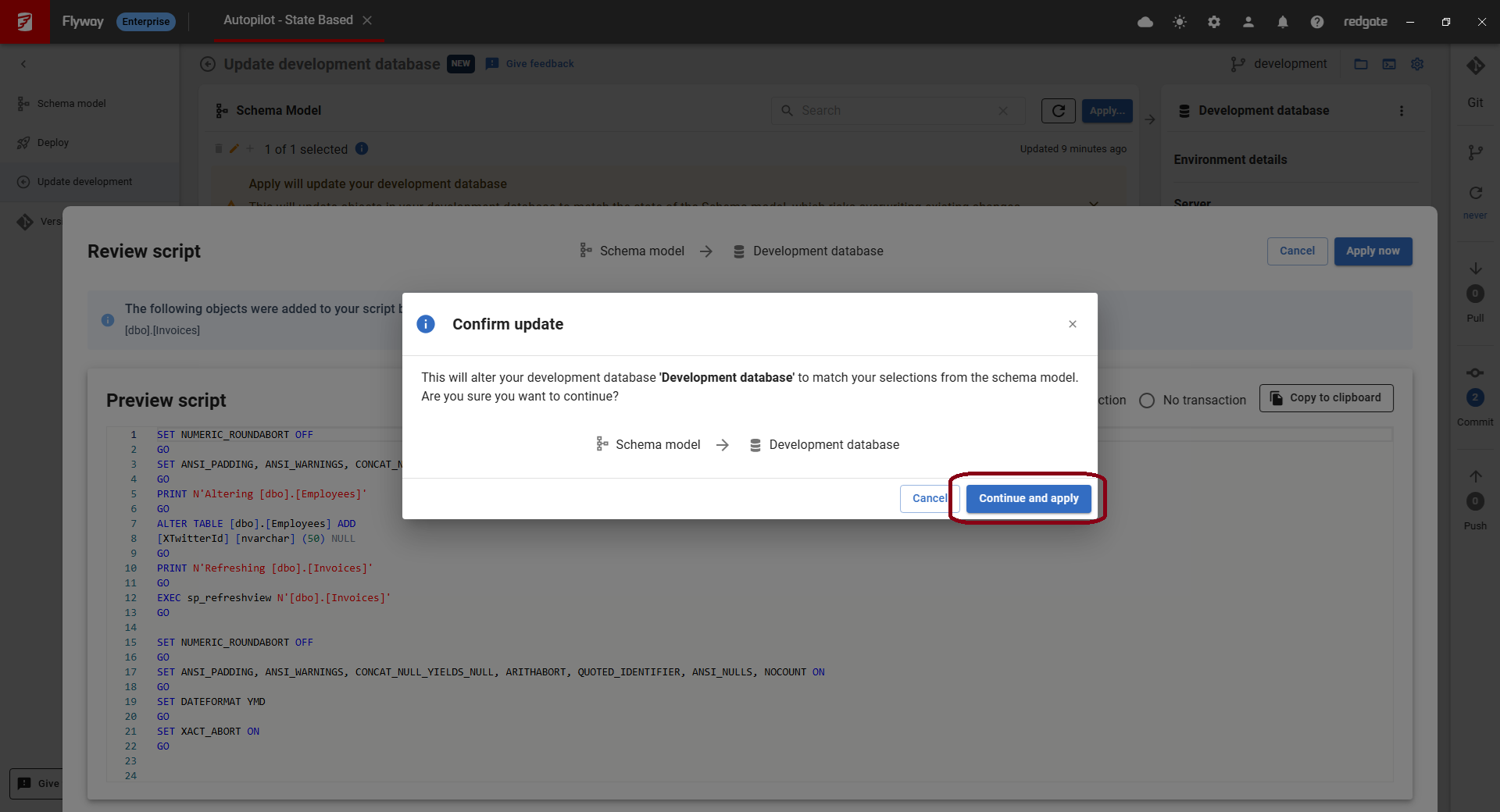Image resolution: width=1500 pixels, height=812 pixels.
Task: Click the redgate logo text
Action: [x=1366, y=22]
